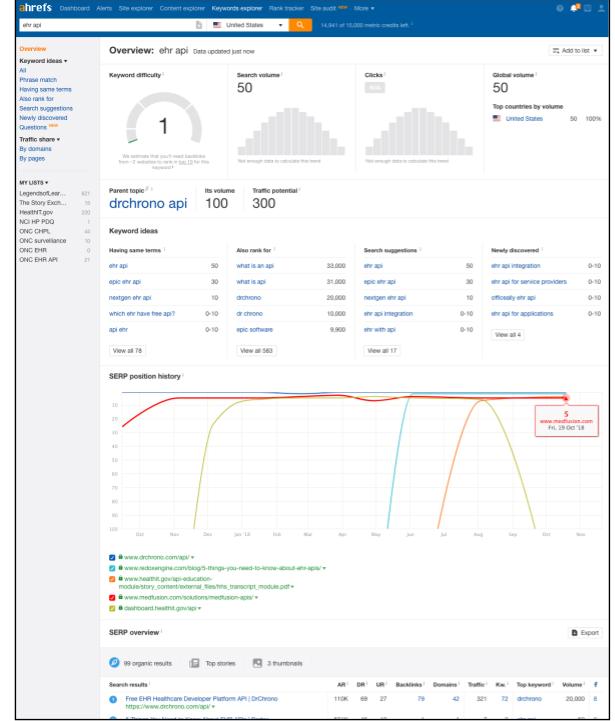Toggle the dashboard.healthit.gov/api chart checkbox
Viewport: 615px width, 721px height.
tap(112, 608)
